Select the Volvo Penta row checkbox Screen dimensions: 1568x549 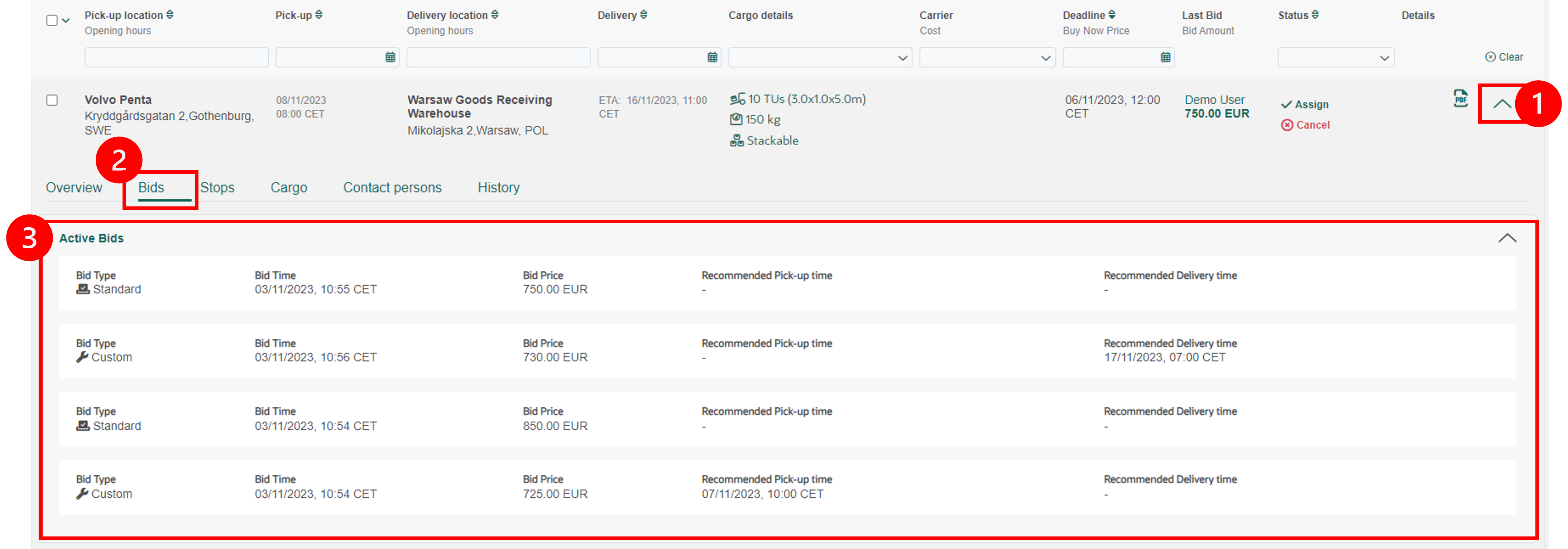(52, 100)
